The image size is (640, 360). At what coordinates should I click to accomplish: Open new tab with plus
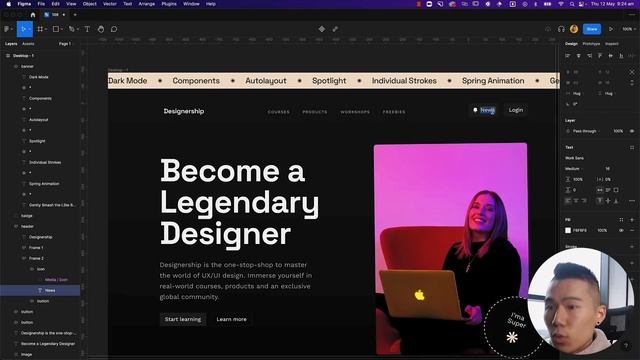tap(75, 15)
